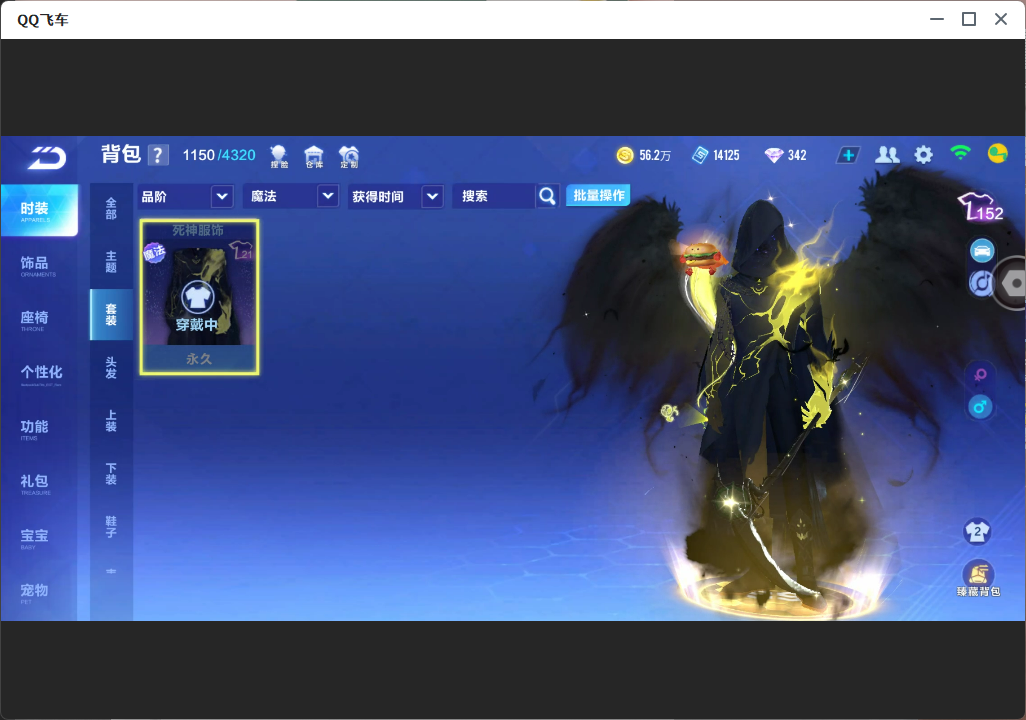Image resolution: width=1026 pixels, height=720 pixels.
Task: Open the 定制 customization icon
Action: (349, 156)
